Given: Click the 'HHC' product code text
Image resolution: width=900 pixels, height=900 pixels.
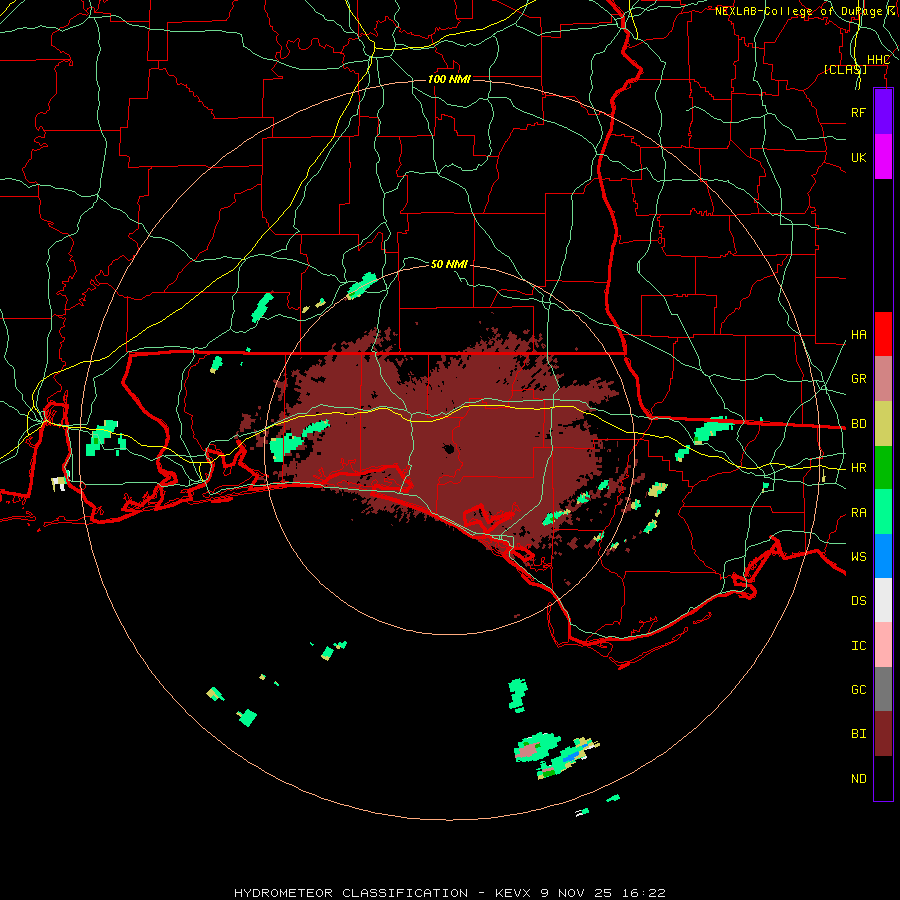Looking at the screenshot, I should [x=878, y=60].
